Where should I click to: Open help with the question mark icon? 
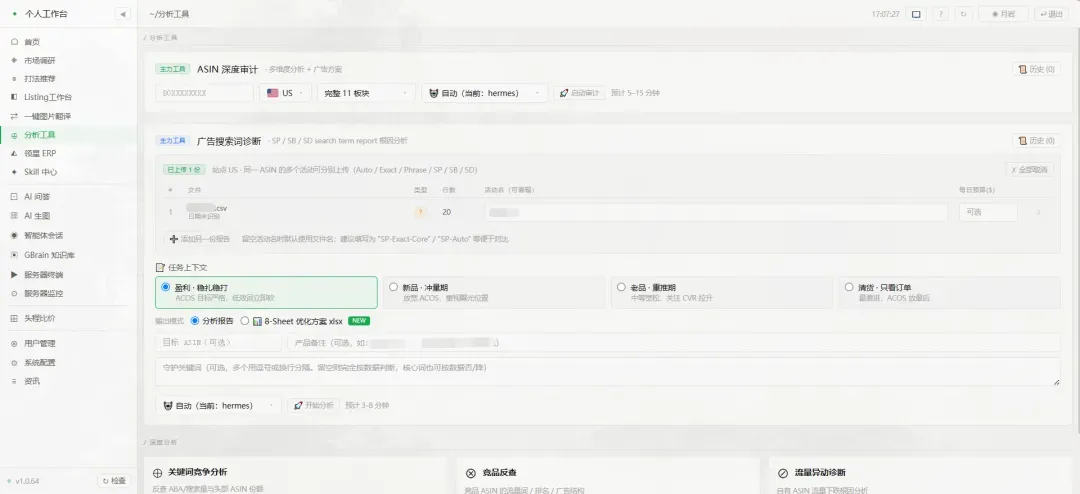tap(941, 14)
